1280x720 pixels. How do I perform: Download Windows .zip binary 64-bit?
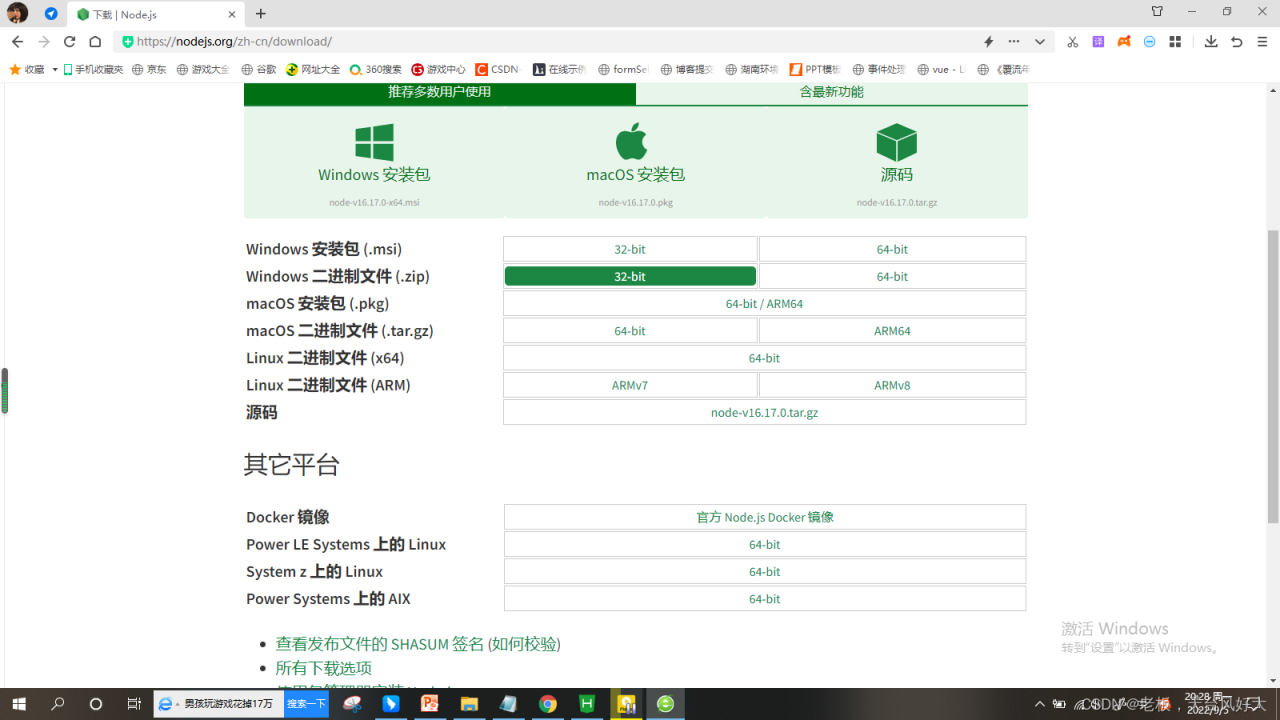(x=892, y=276)
